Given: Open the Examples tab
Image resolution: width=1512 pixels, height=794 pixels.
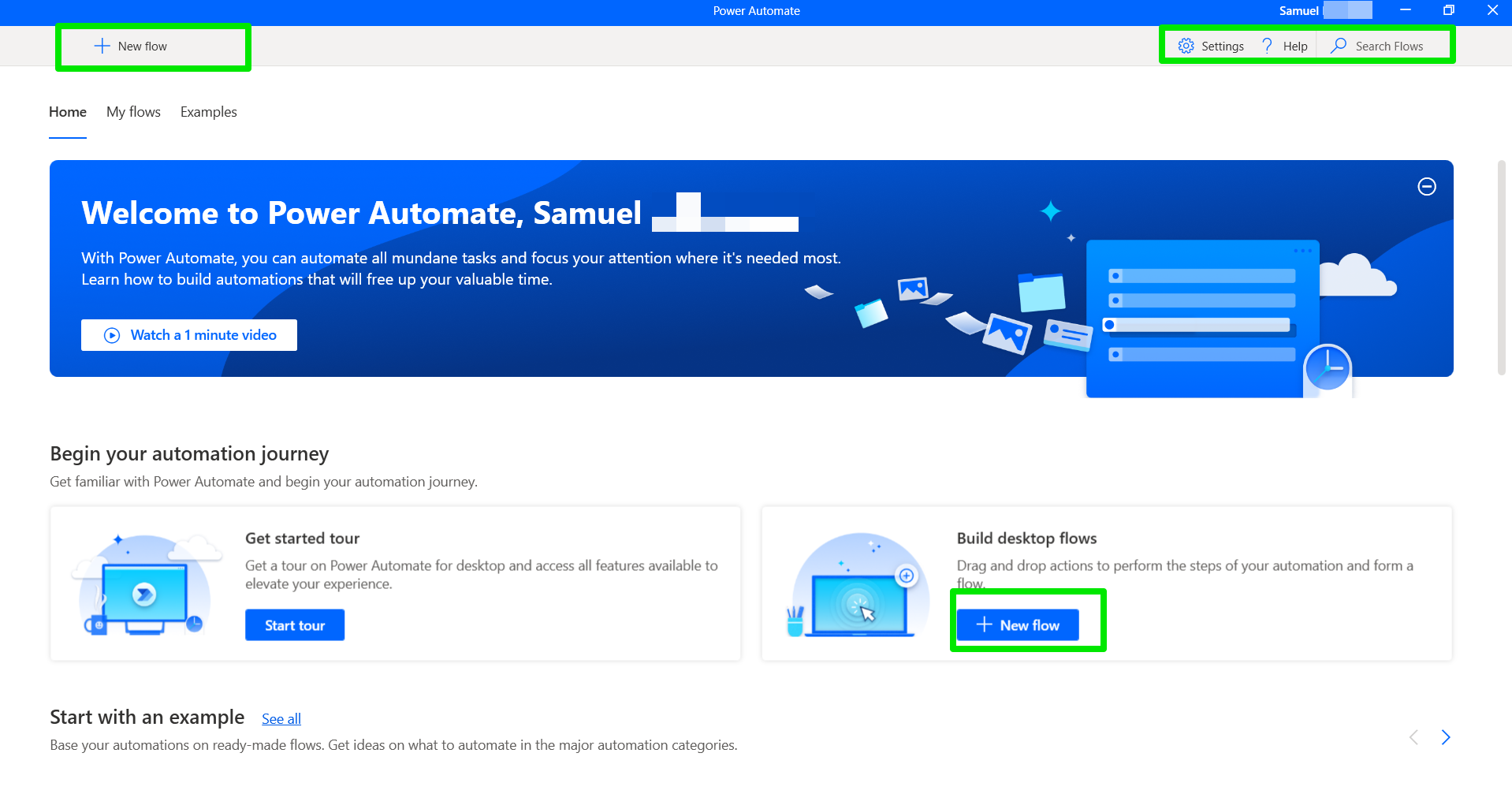Looking at the screenshot, I should (x=209, y=112).
